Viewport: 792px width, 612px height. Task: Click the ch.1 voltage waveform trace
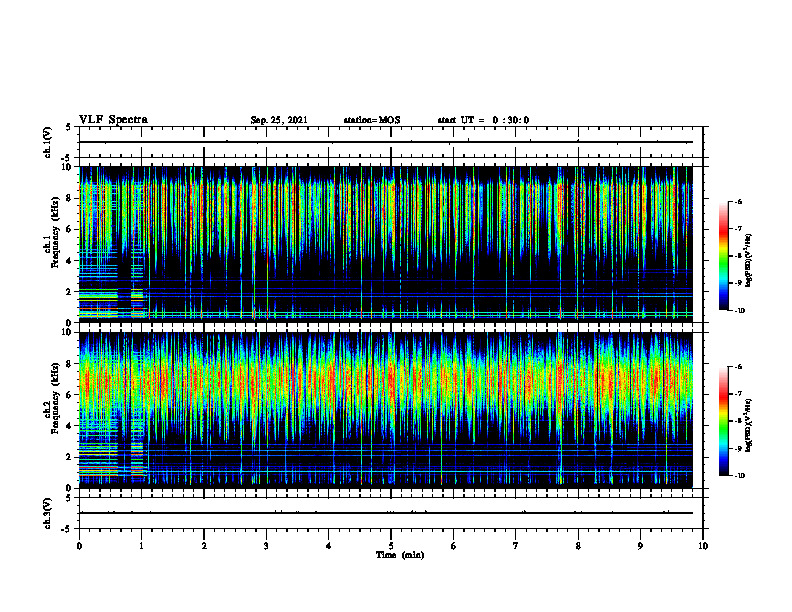386,142
